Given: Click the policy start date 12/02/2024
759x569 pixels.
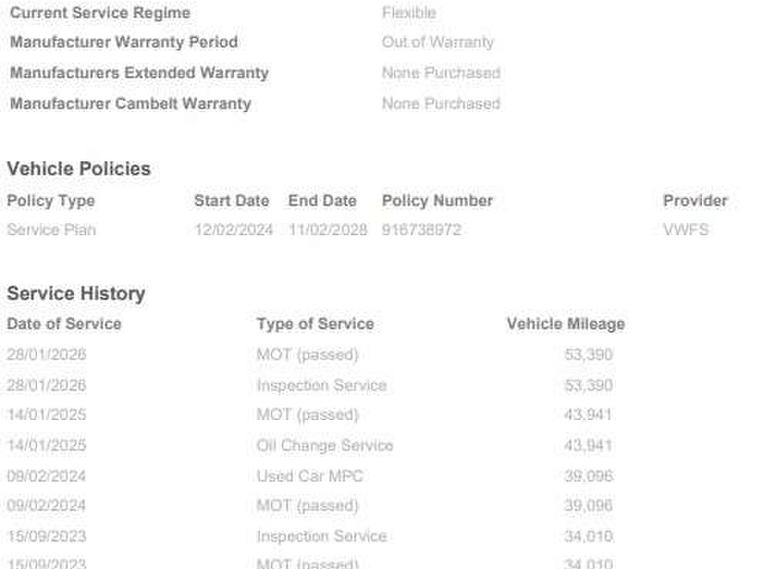Looking at the screenshot, I should pos(233,230).
